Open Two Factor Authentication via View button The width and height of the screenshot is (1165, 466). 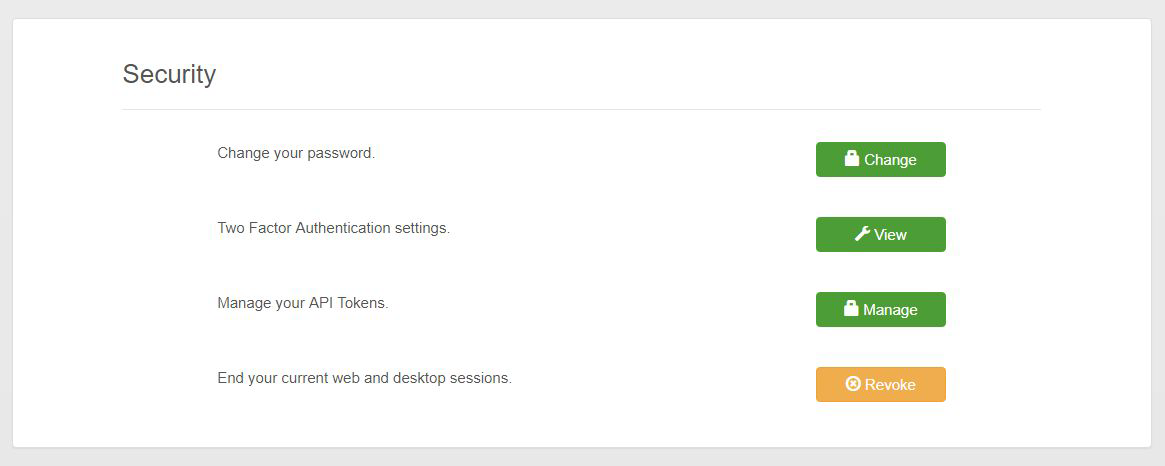880,234
